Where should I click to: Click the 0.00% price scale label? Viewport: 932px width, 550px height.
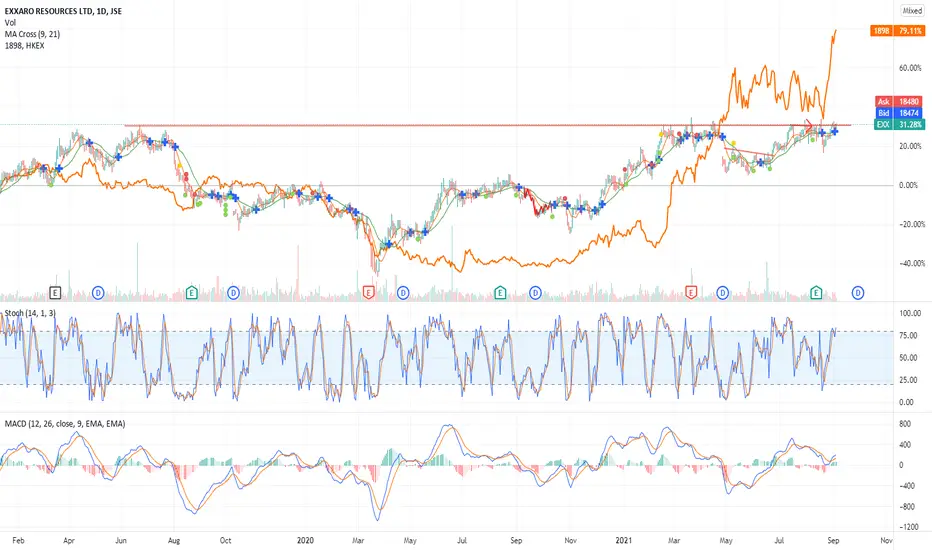point(909,186)
